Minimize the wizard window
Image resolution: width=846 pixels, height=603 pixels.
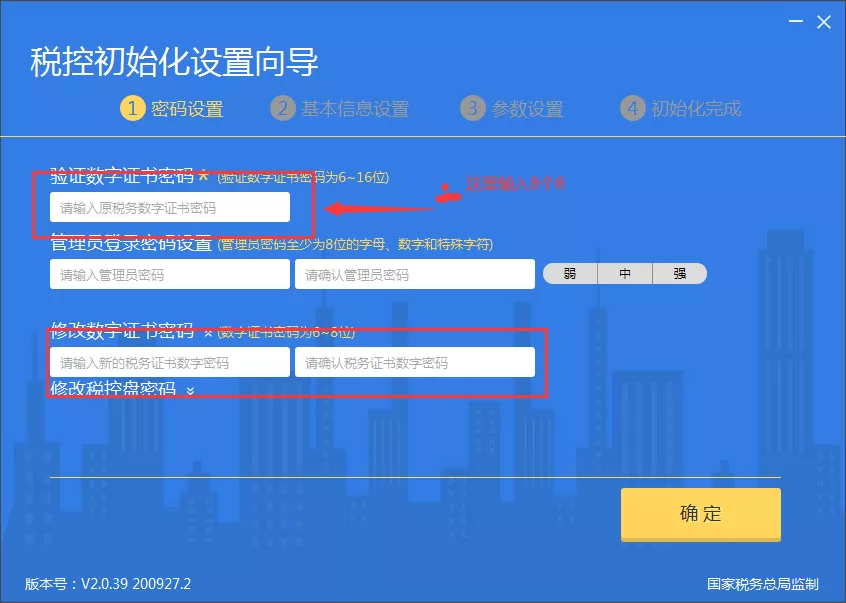click(795, 22)
